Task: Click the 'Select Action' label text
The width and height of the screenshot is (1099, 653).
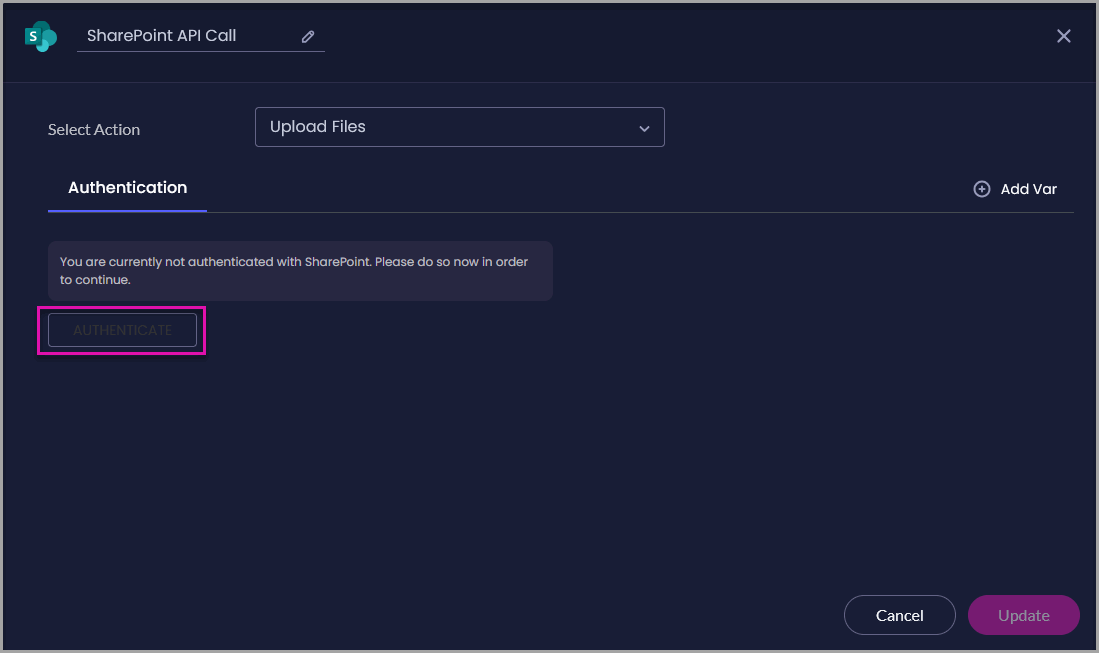Action: (94, 130)
